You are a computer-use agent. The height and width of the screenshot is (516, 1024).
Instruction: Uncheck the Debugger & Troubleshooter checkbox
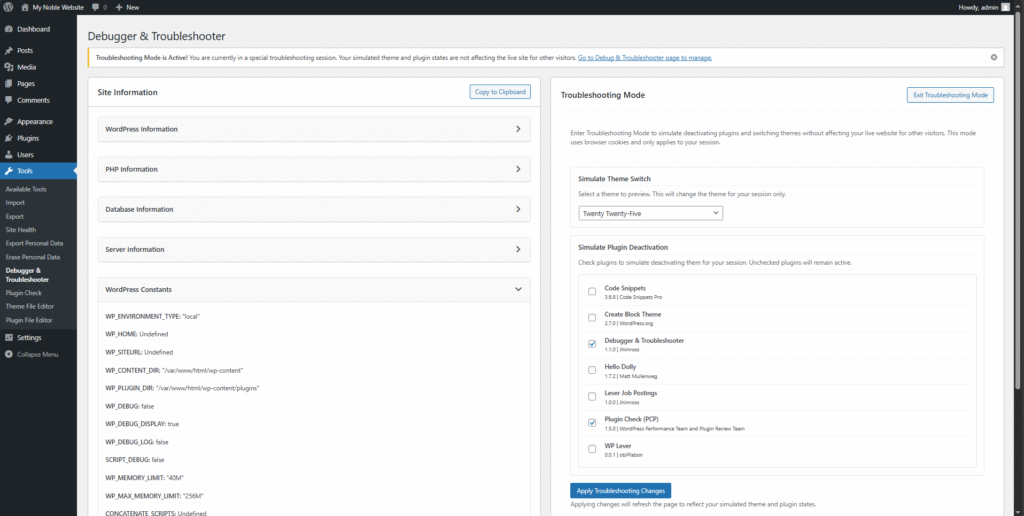(592, 344)
